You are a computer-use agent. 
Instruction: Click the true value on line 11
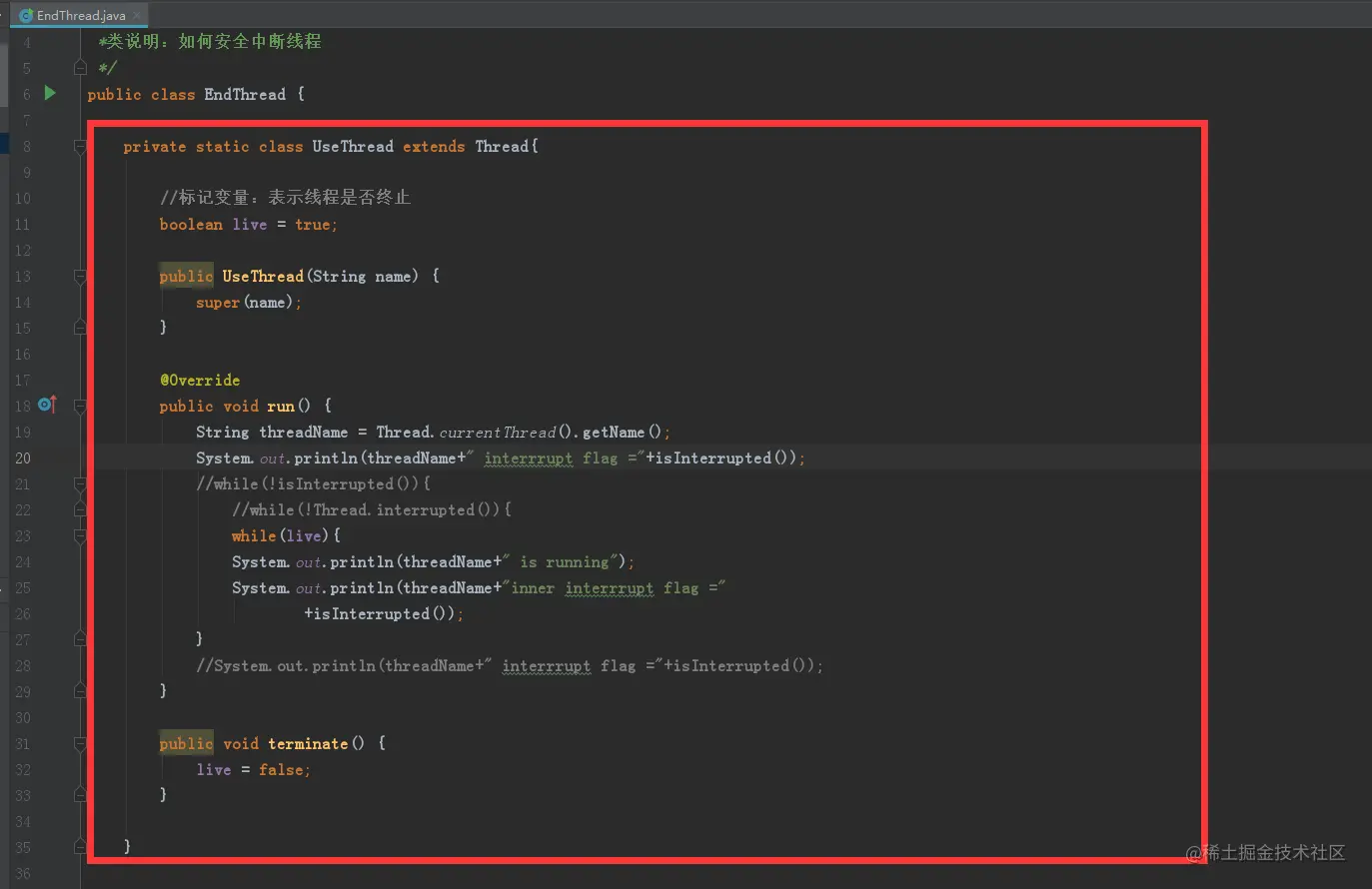click(x=312, y=224)
